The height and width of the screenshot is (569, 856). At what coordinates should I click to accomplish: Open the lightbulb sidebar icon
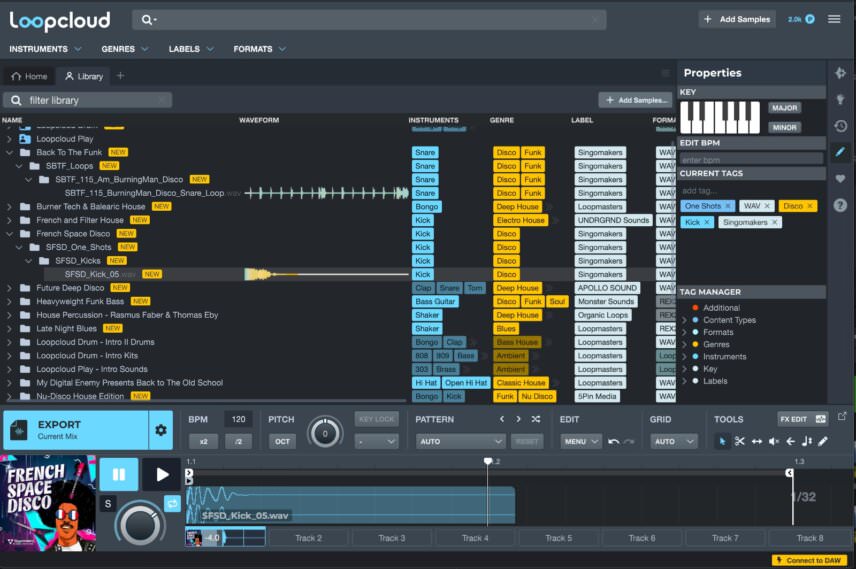(x=840, y=99)
